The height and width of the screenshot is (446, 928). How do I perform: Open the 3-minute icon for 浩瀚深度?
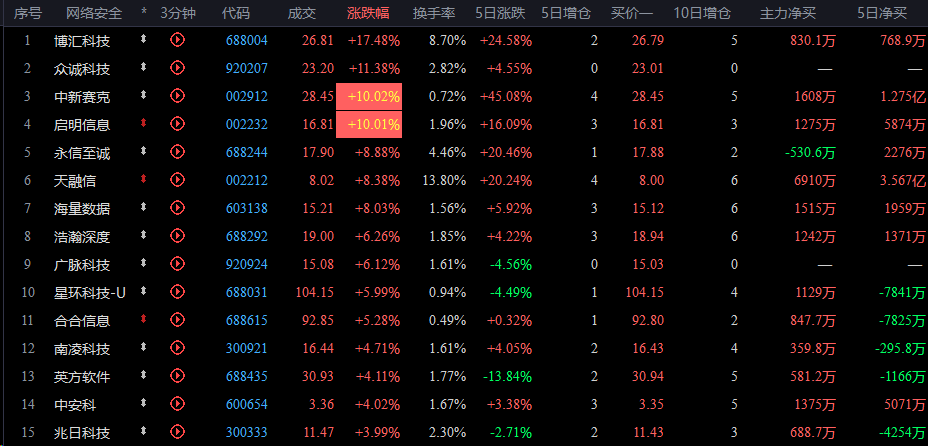pyautogui.click(x=178, y=236)
